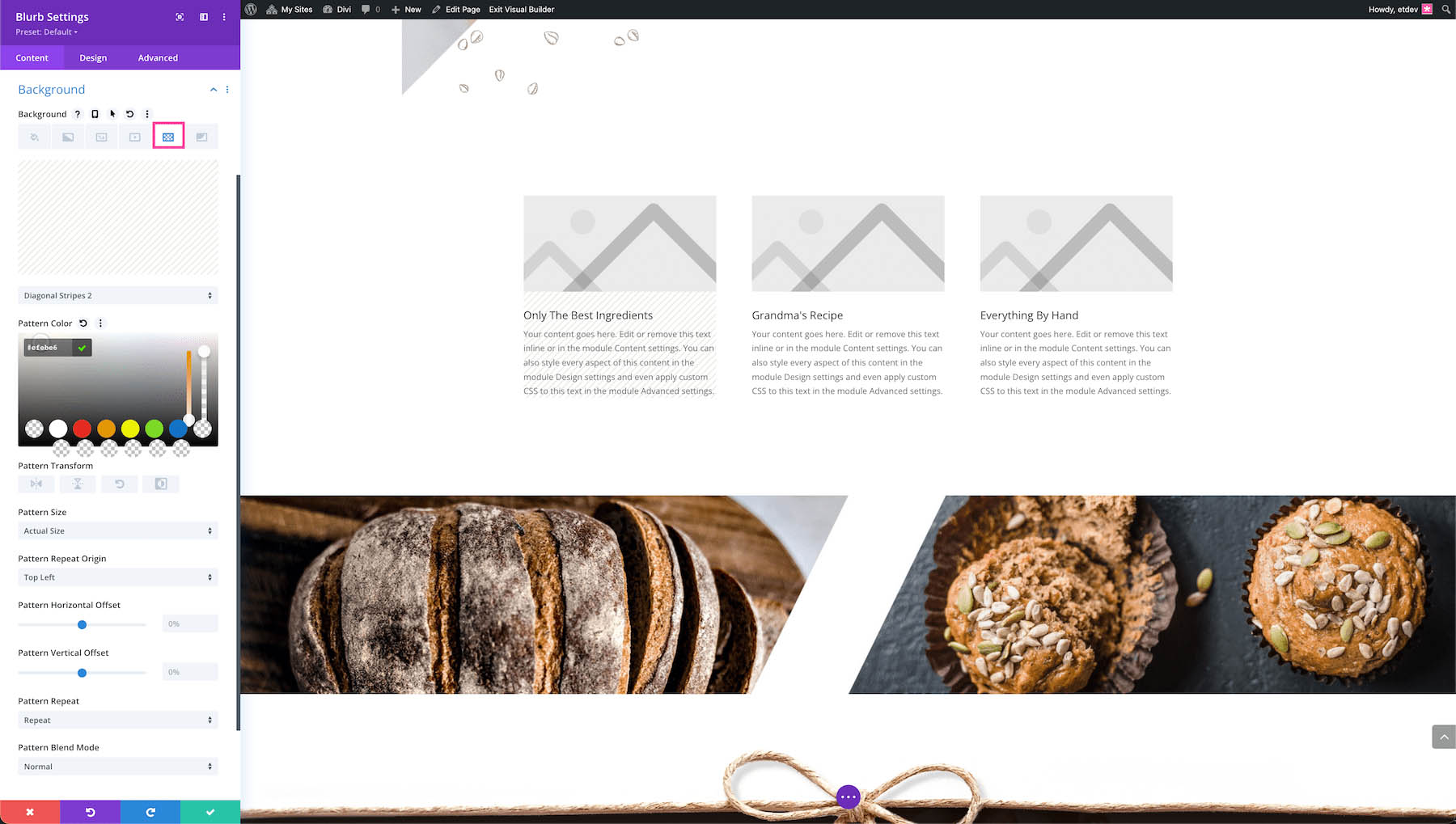
Task: Click the comments bubble in the admin bar
Action: coord(370,10)
